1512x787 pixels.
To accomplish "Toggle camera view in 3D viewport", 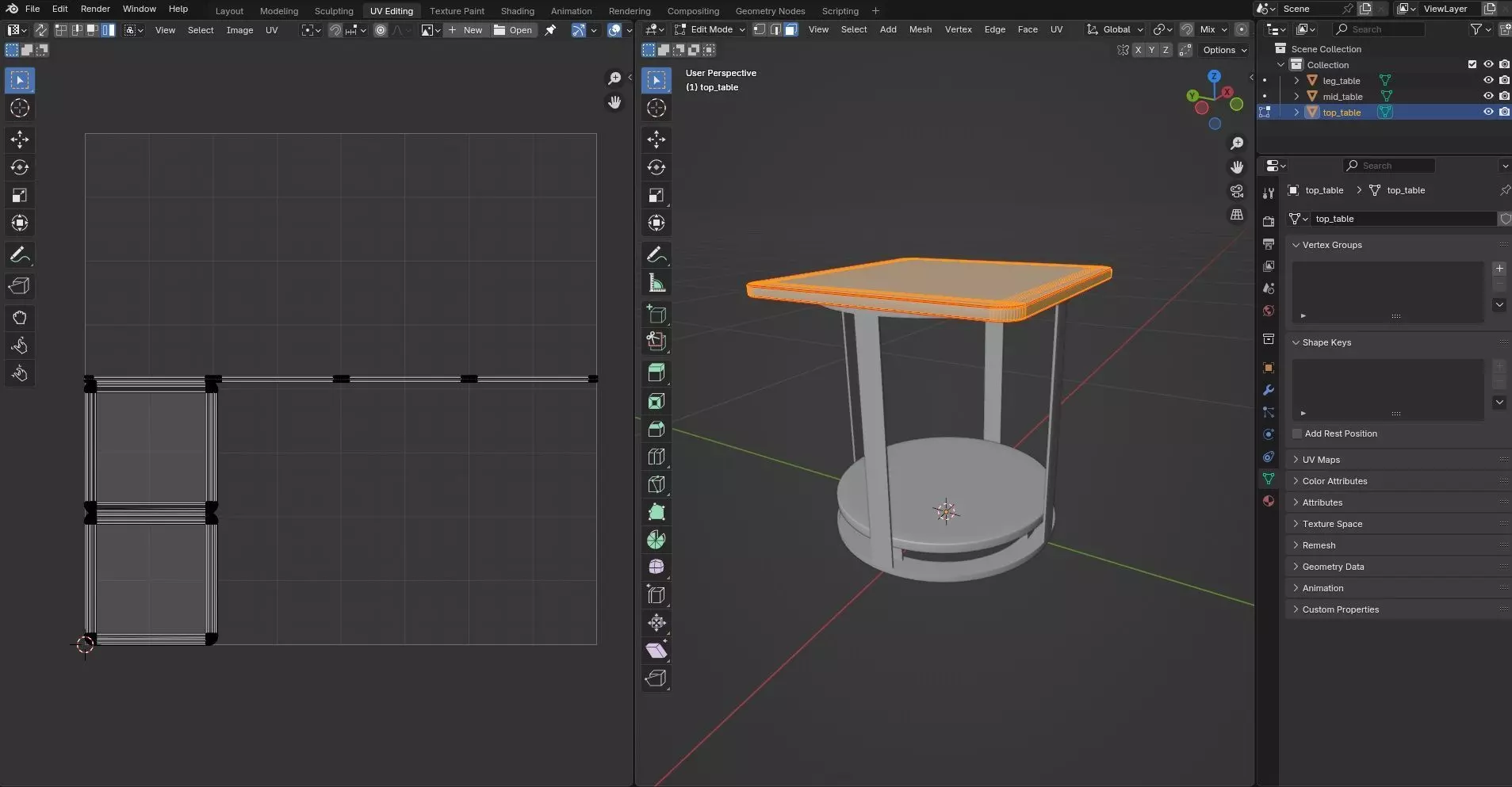I will pos(1237,191).
